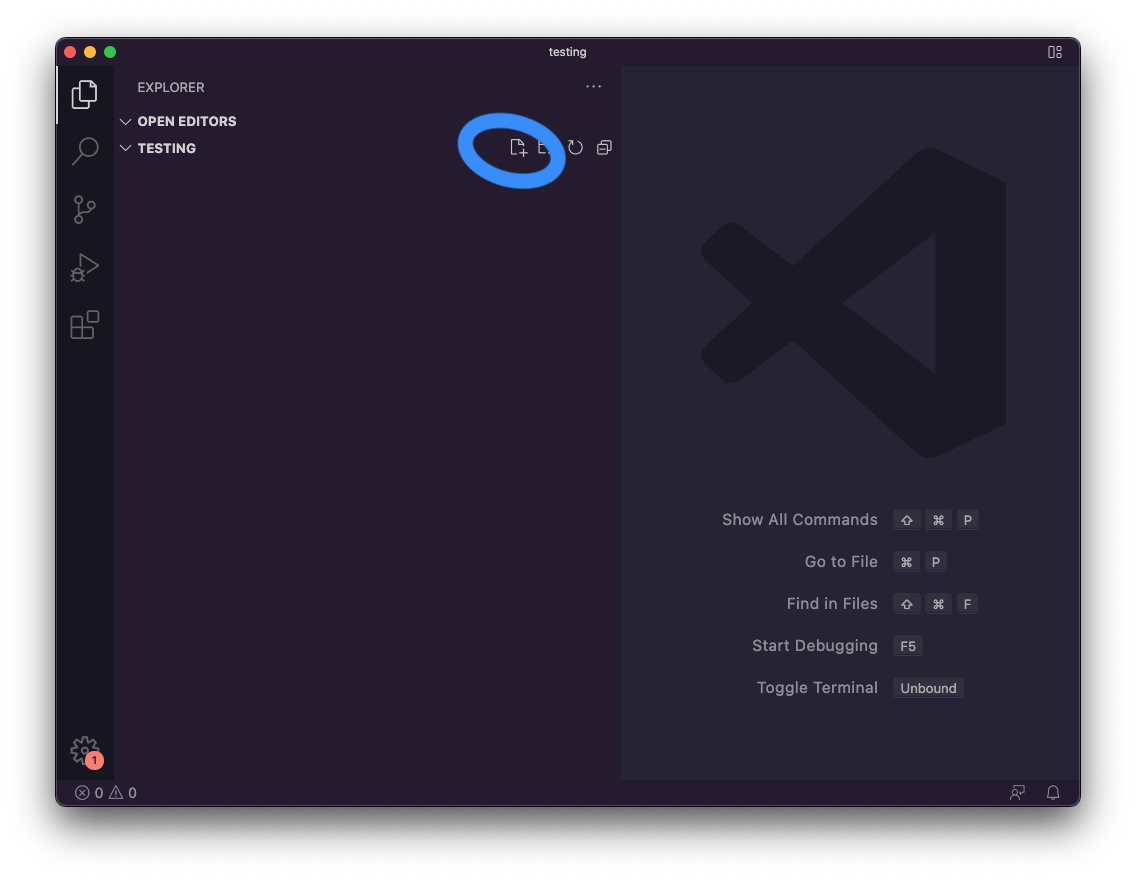Viewport: 1136px width, 880px height.
Task: Collapse all folders in Explorer
Action: click(x=604, y=148)
